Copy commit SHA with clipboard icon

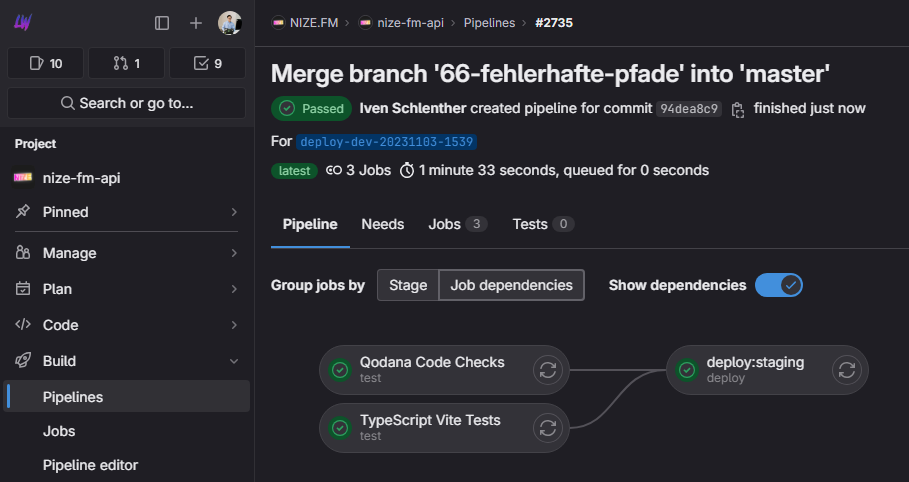coord(738,109)
